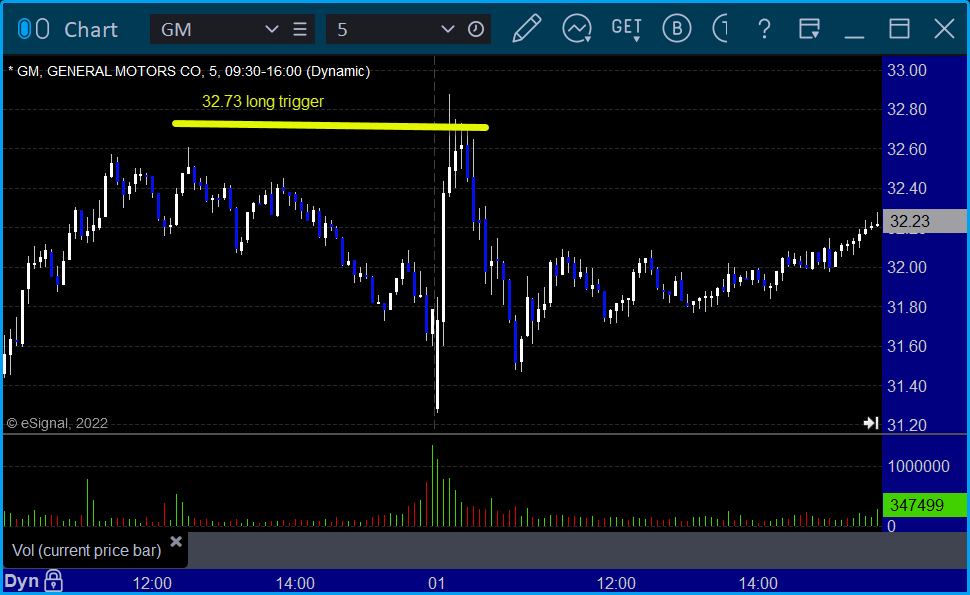Open the window layout options icon
Viewport: 970px width, 595px height.
coord(809,28)
